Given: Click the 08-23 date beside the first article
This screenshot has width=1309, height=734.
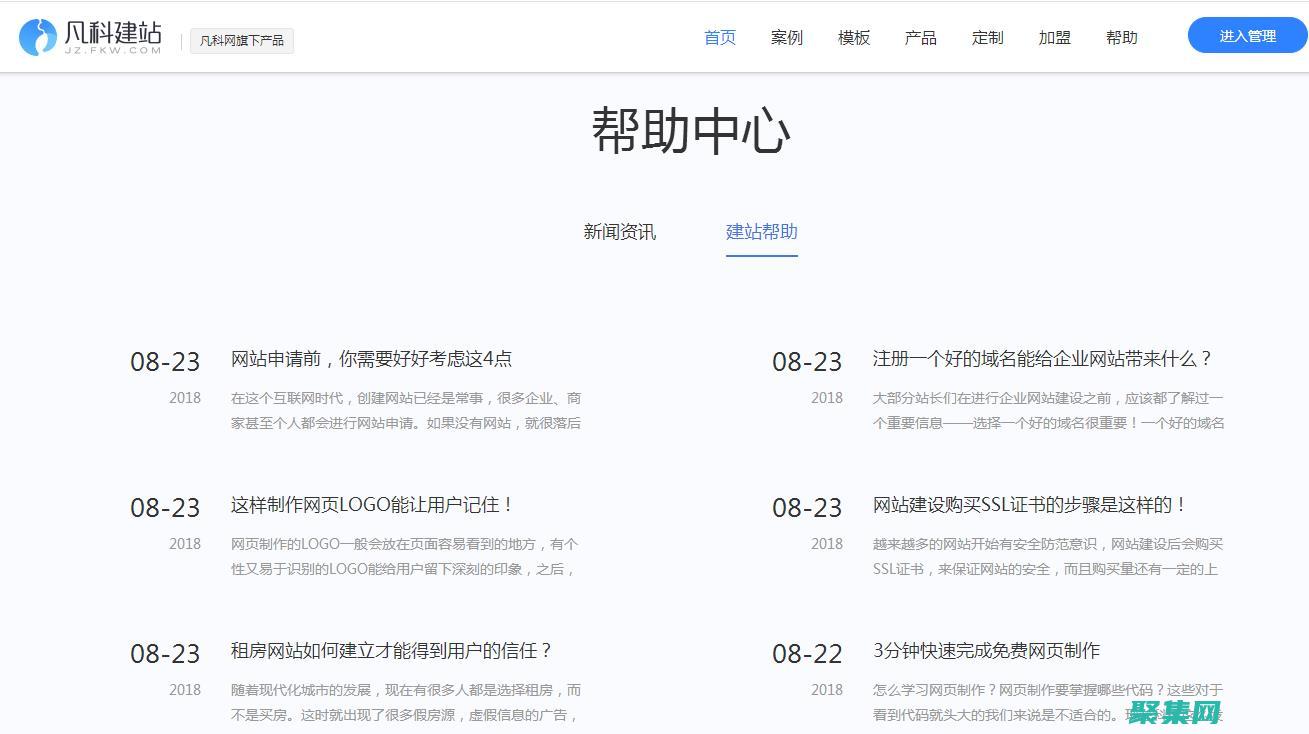Looking at the screenshot, I should pyautogui.click(x=166, y=362).
